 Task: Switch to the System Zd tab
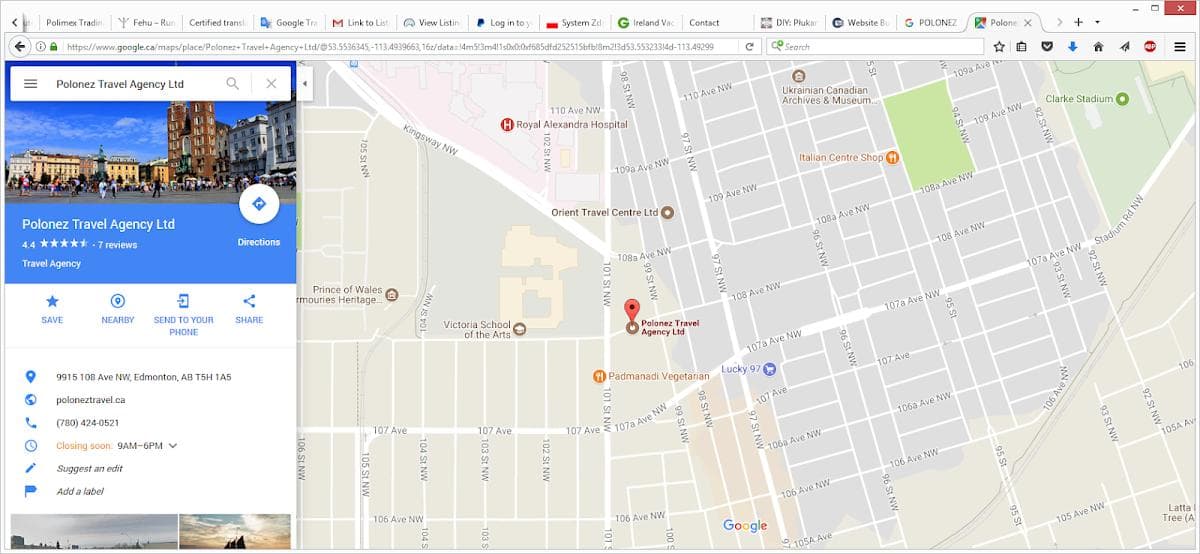coord(576,22)
